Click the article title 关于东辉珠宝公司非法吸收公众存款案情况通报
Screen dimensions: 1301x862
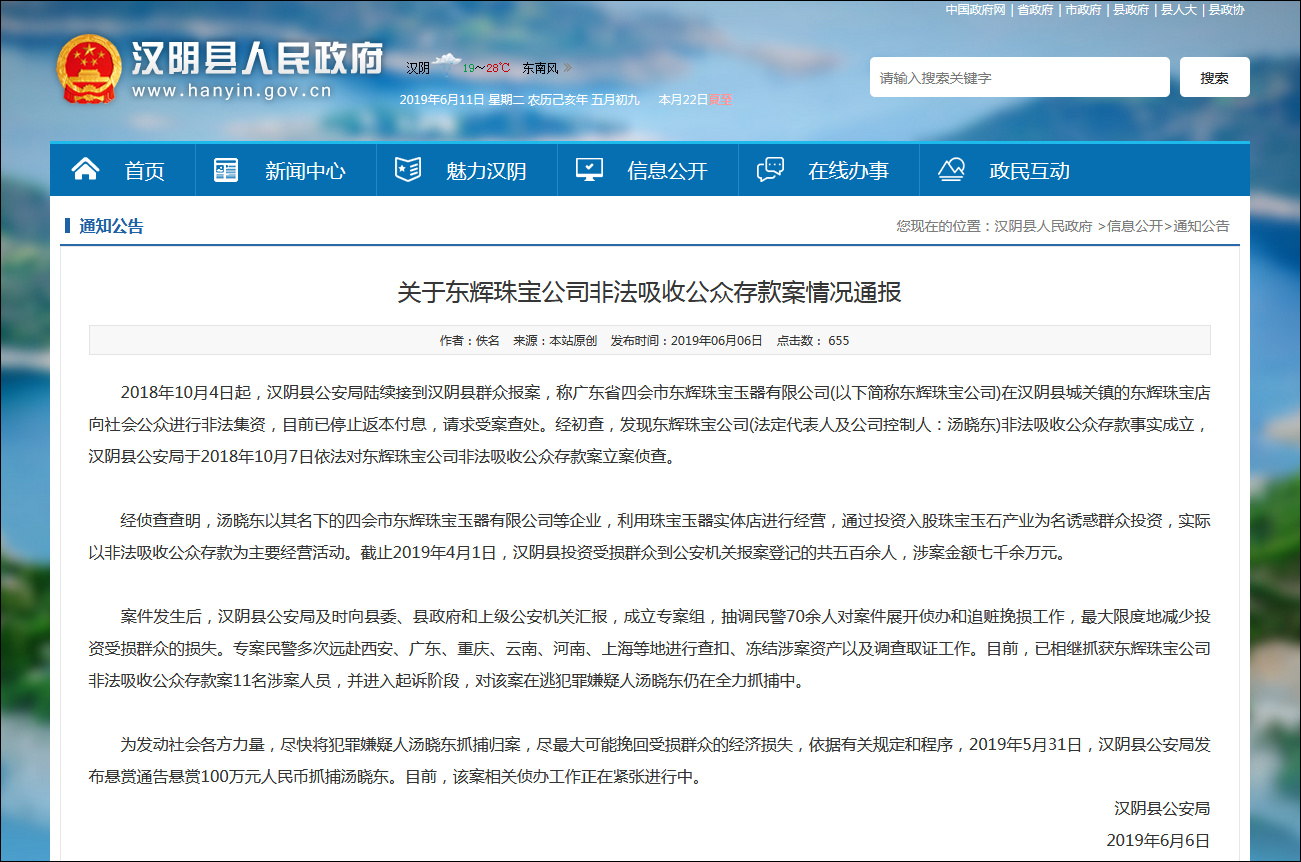point(650,293)
